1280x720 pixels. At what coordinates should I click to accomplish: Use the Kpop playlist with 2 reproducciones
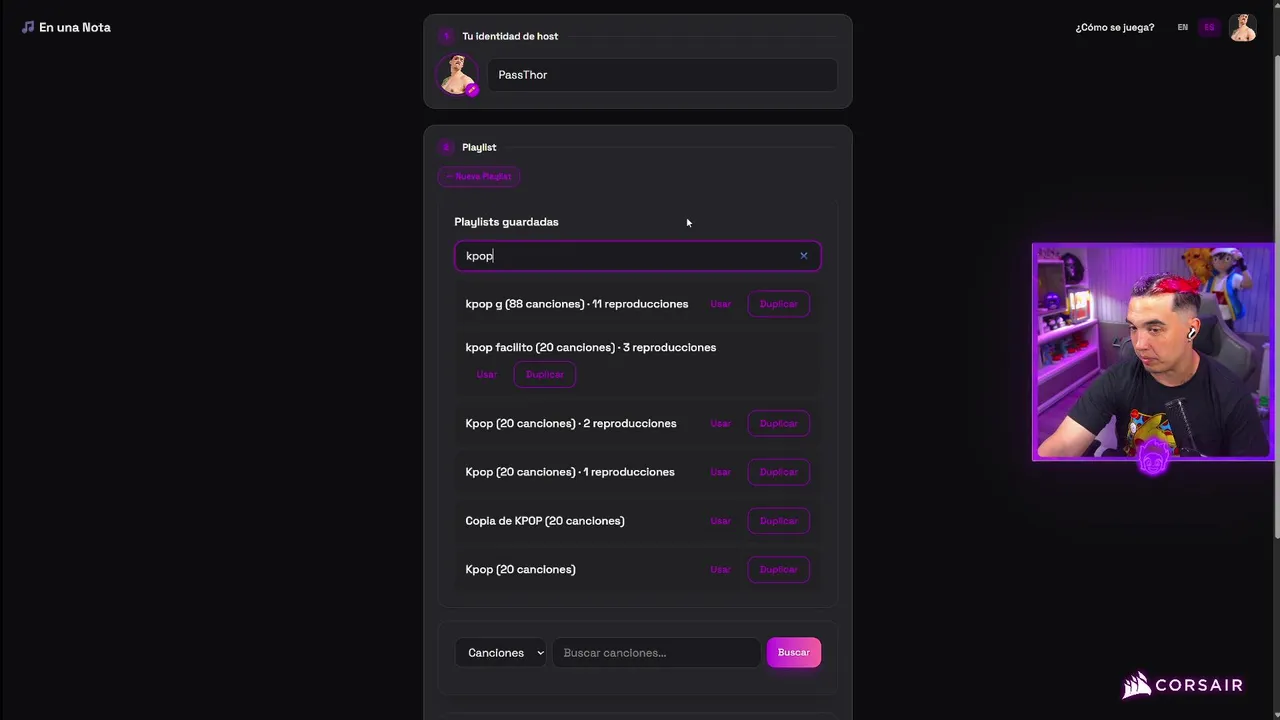720,423
